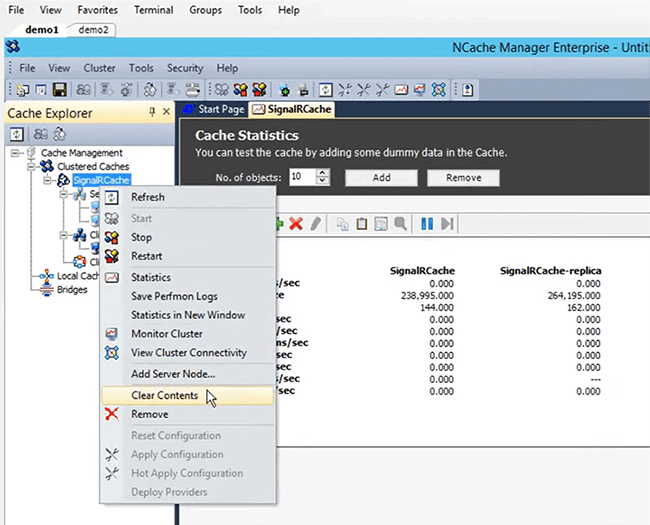Select the Local Caches tree item
The height and width of the screenshot is (525, 650).
[78, 276]
